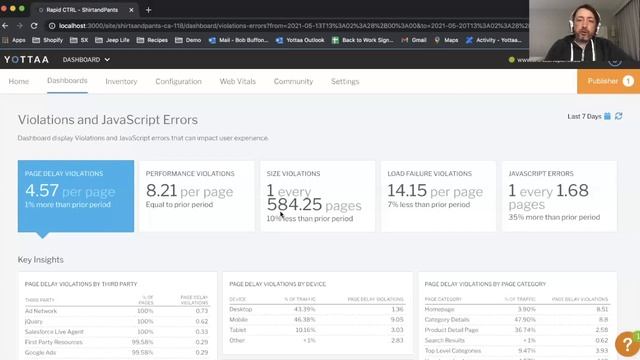Go to the Home tab
Image resolution: width=640 pixels, height=360 pixels.
19,81
